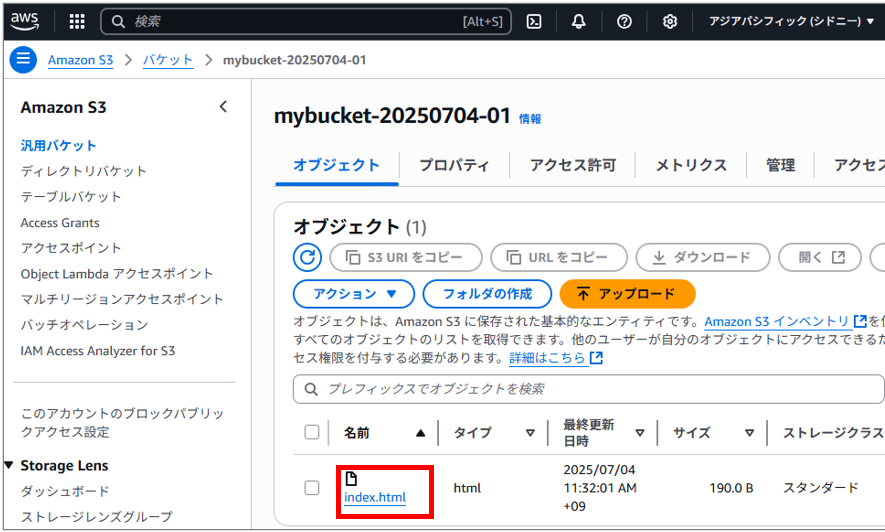Open ストレージレンズグループ in sidebar
Screen dimensions: 885x532
[x=97, y=517]
